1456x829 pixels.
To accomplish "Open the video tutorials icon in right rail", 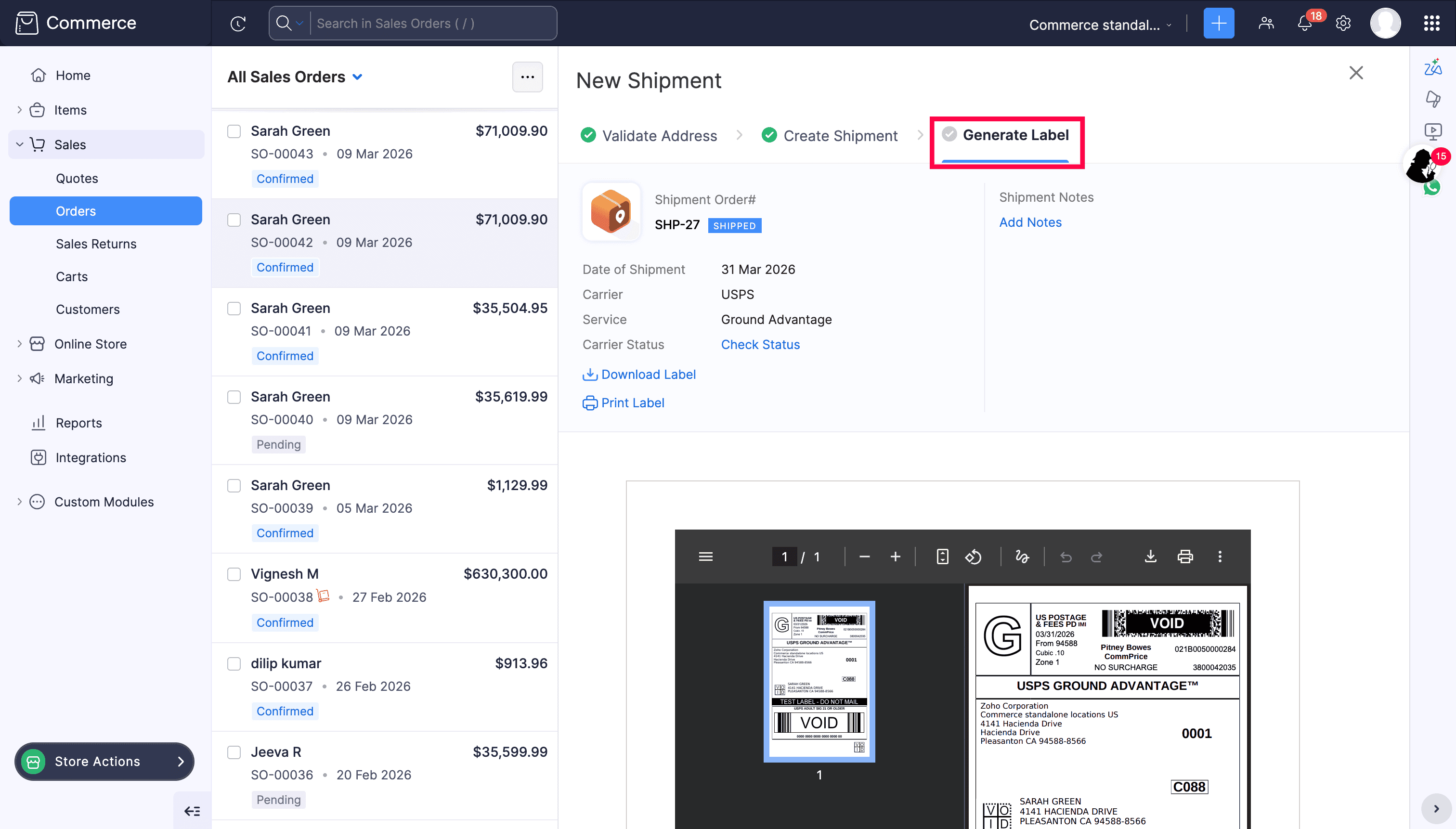I will (x=1433, y=132).
